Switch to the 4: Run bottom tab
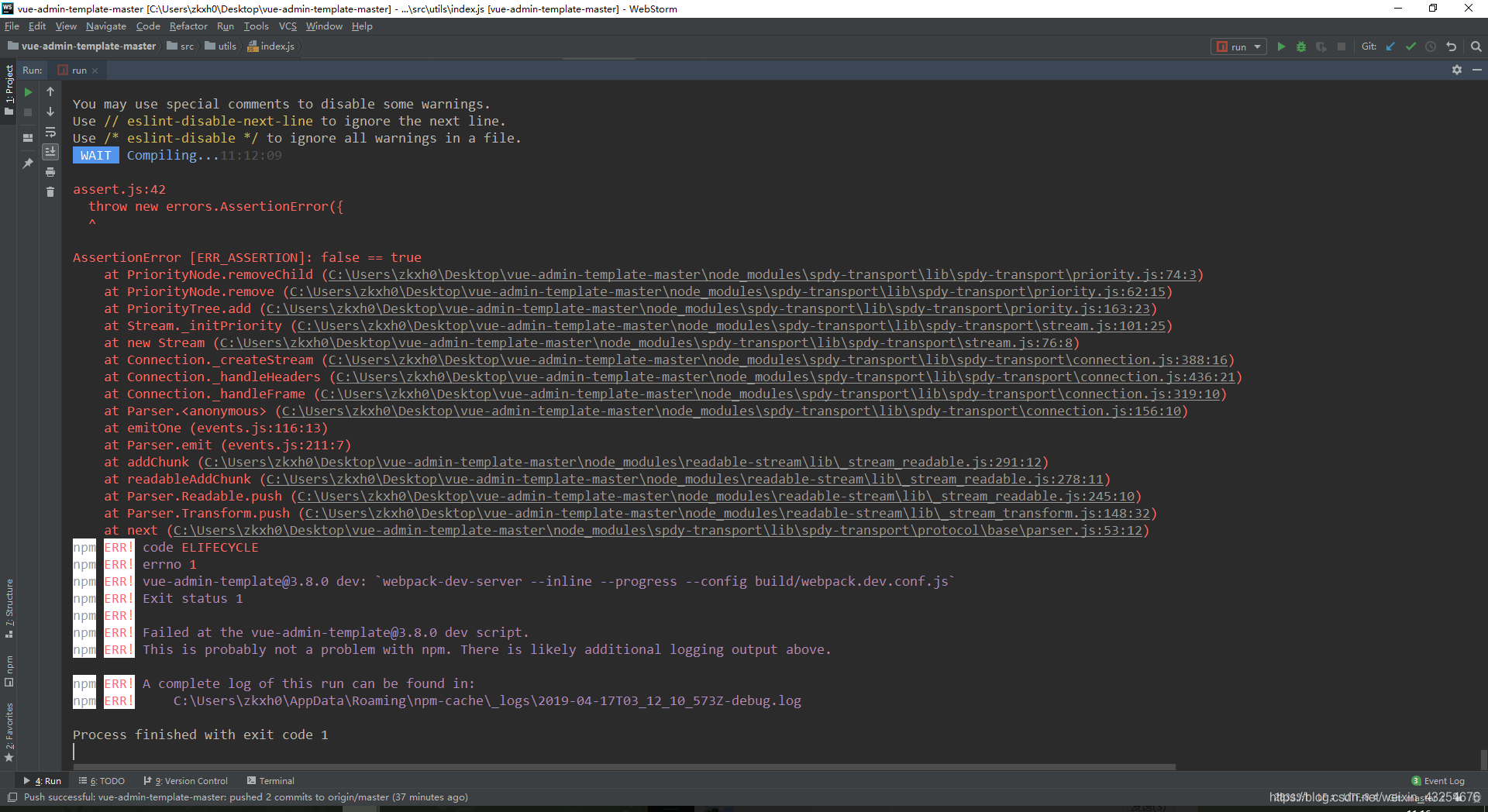 pos(43,781)
